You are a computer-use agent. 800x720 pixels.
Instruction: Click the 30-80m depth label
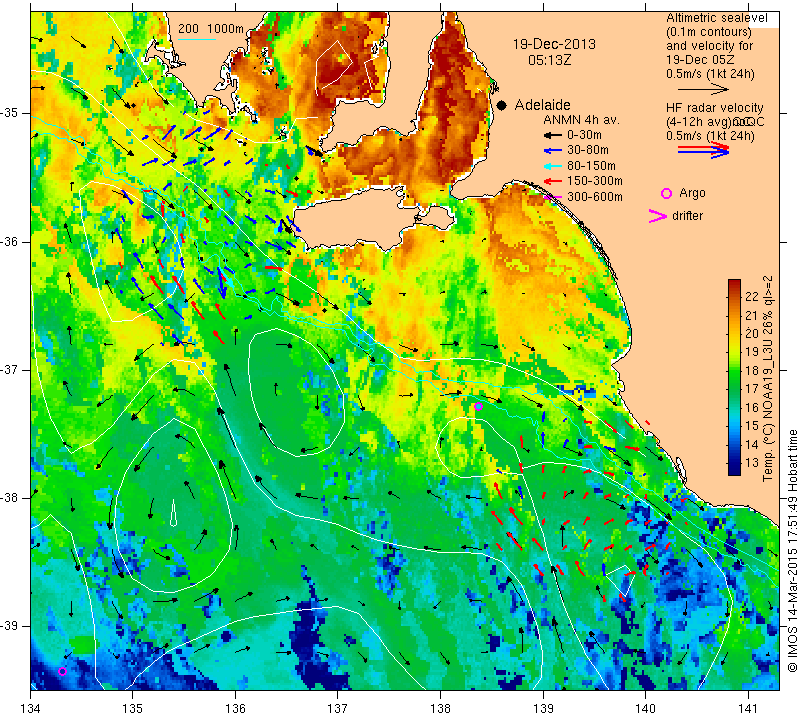[x=588, y=150]
